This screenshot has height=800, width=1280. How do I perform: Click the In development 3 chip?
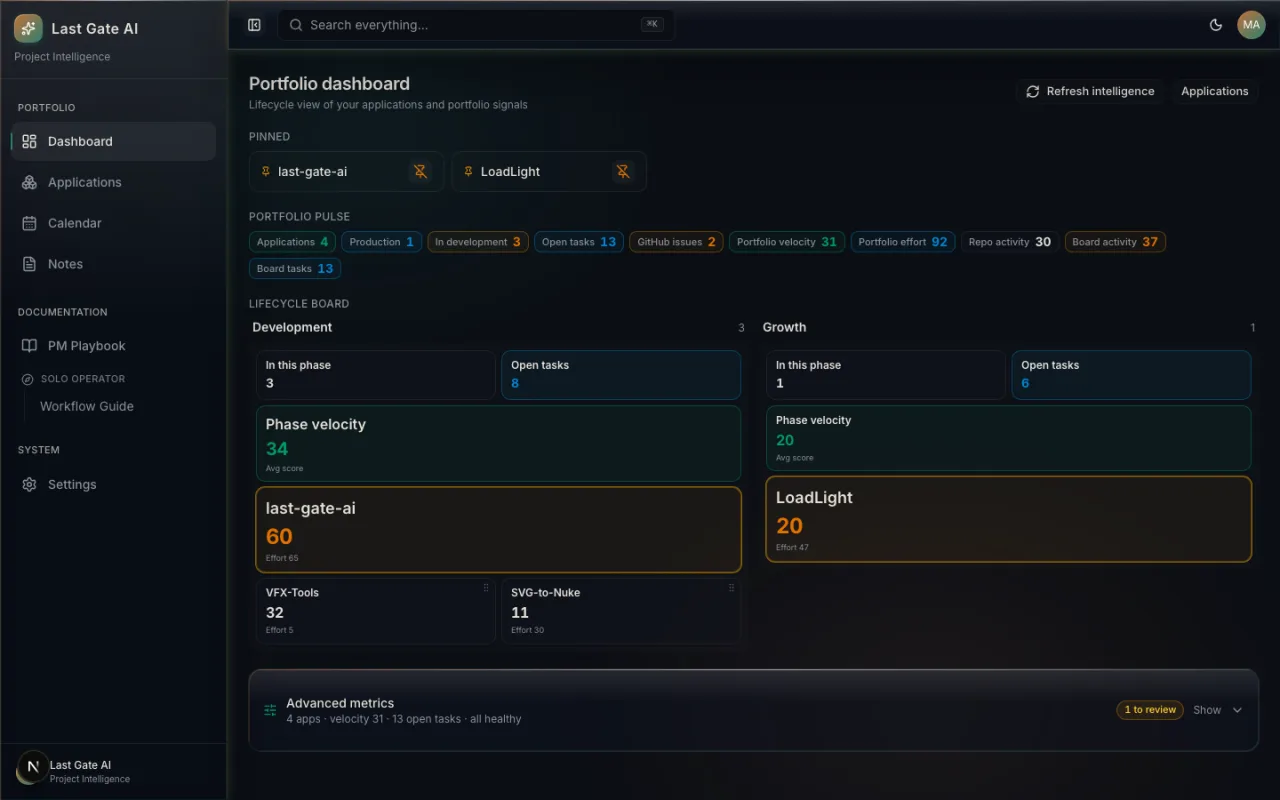(478, 242)
